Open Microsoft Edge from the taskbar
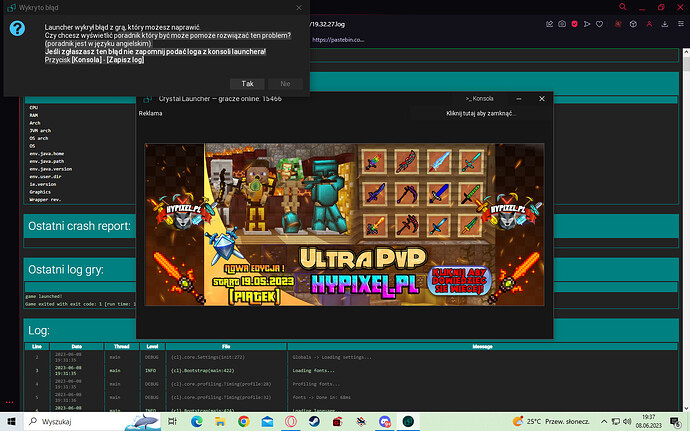The image size is (690, 431). pos(195,420)
